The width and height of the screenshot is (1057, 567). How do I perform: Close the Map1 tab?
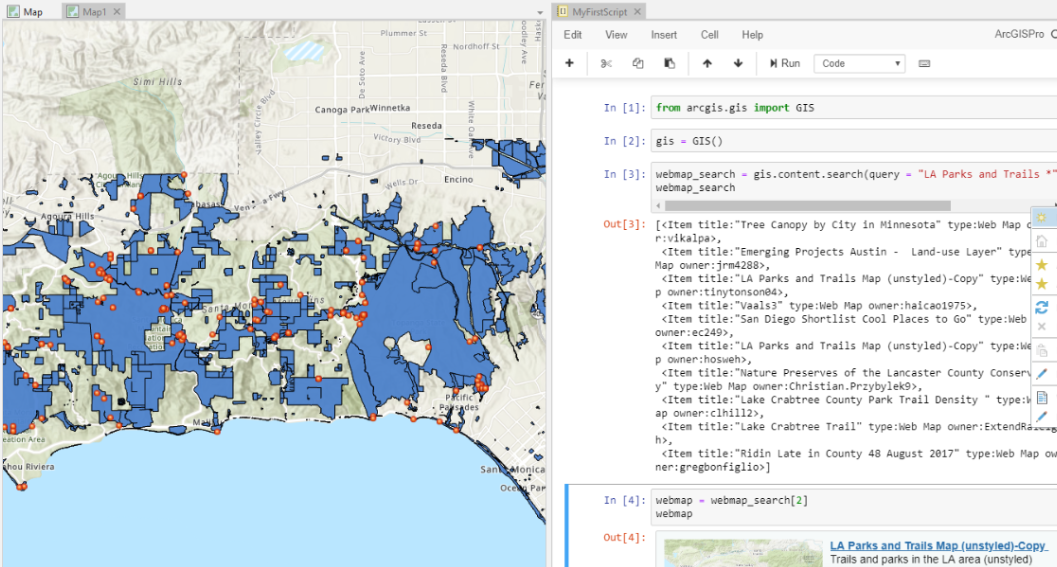[x=117, y=12]
